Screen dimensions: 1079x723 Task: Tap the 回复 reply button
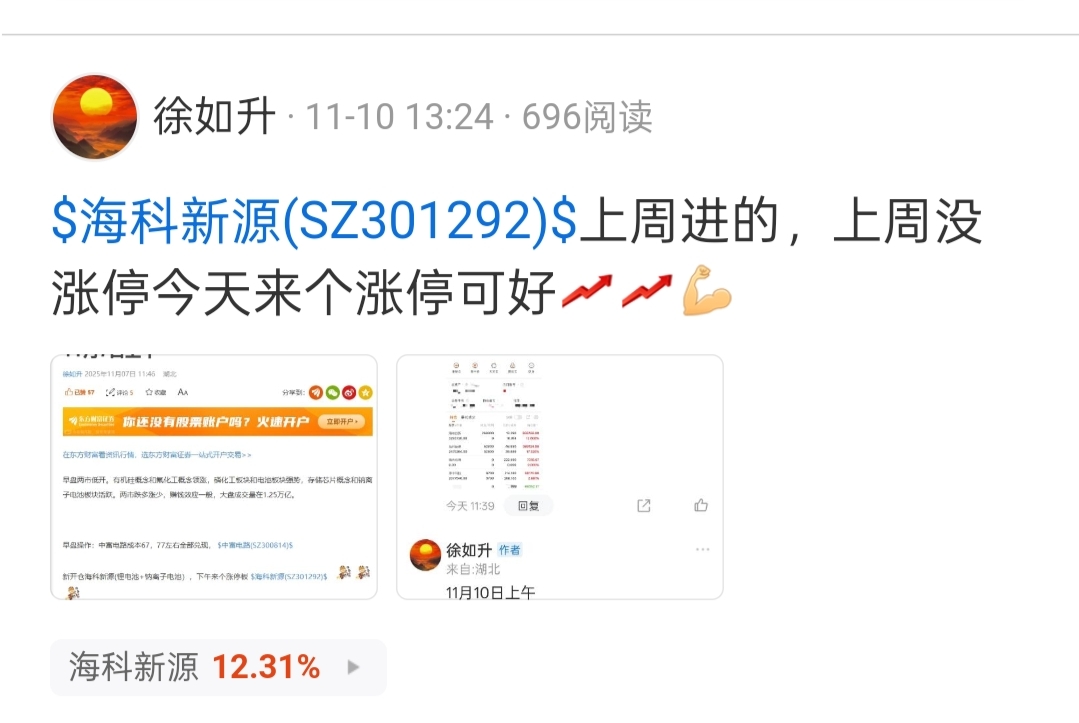point(528,506)
